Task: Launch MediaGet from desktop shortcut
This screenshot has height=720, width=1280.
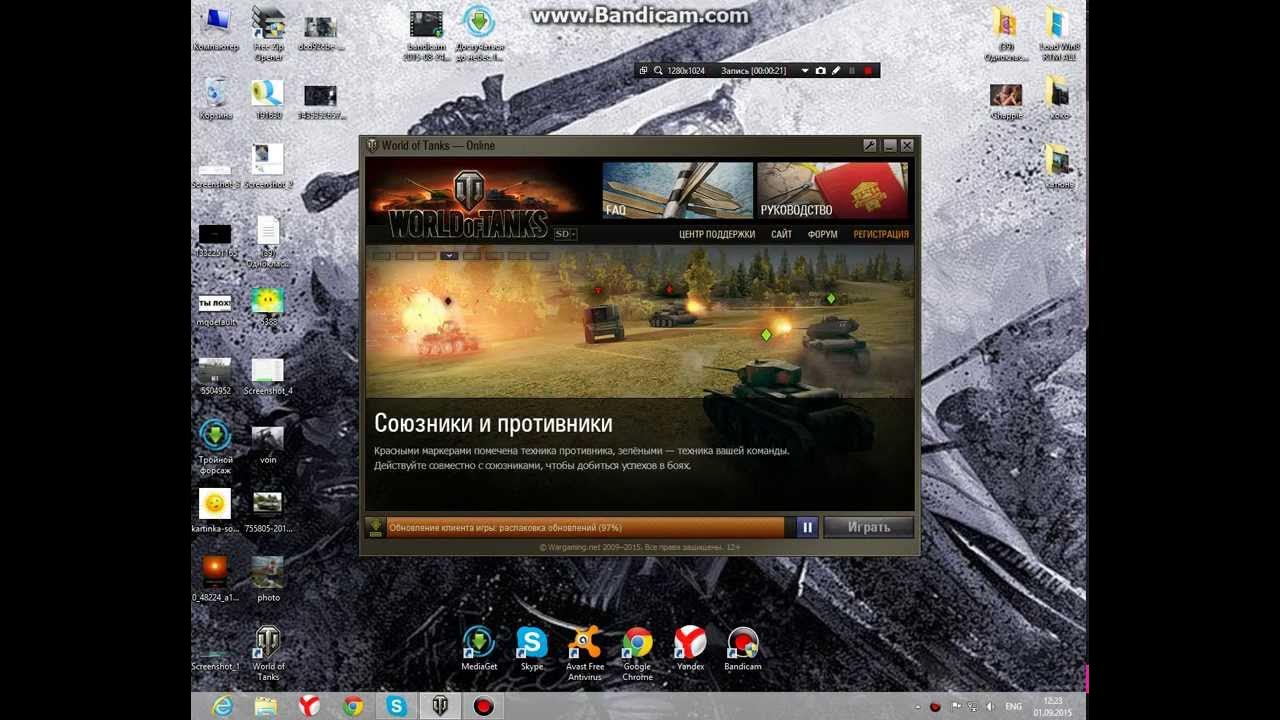Action: coord(479,648)
